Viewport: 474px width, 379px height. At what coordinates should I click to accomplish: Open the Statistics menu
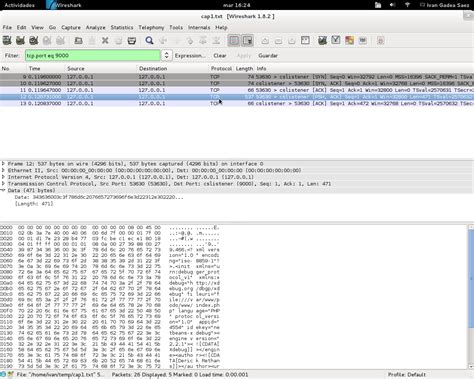[x=122, y=27]
